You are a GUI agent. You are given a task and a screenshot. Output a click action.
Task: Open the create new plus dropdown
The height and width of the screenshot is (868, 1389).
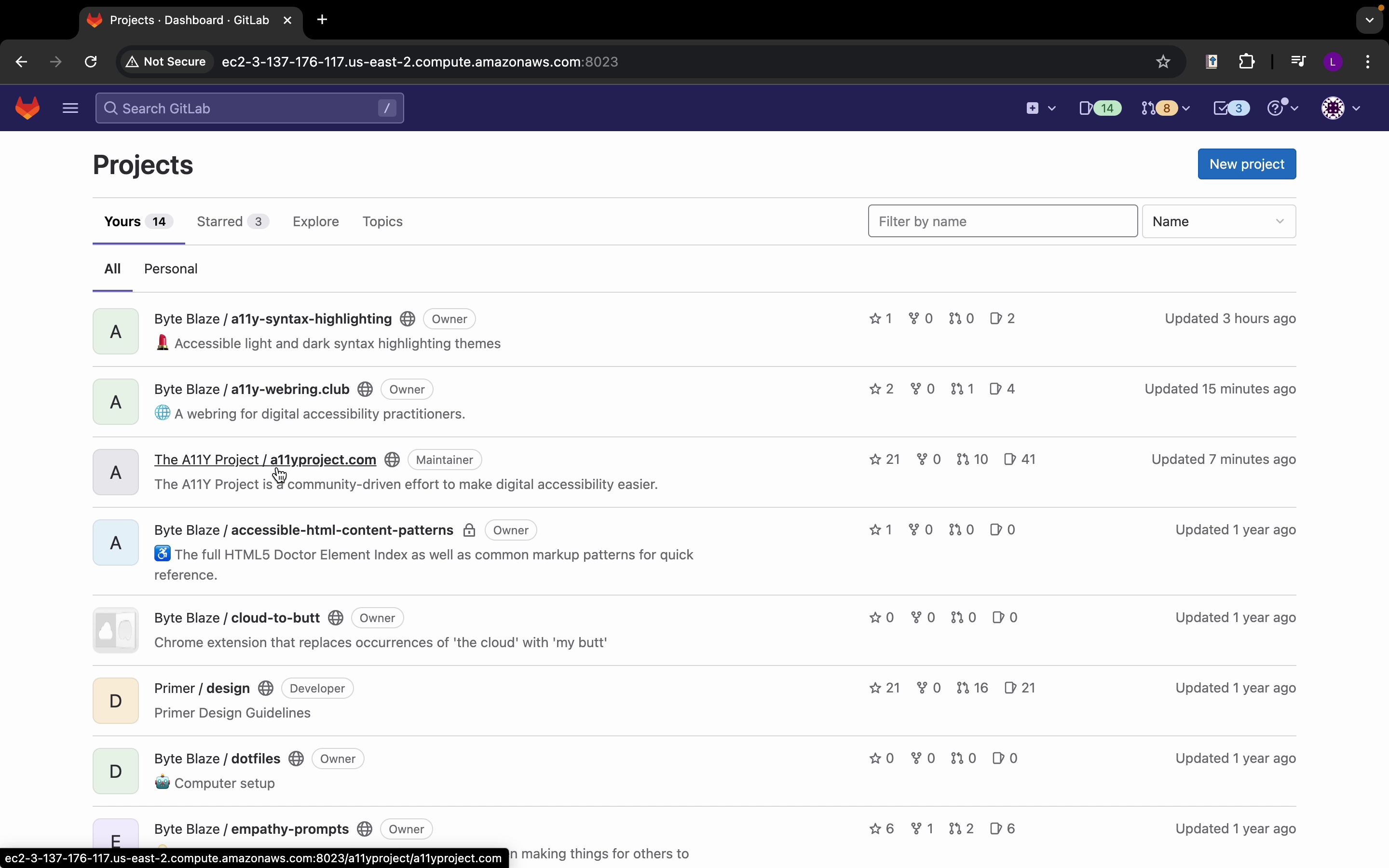click(x=1040, y=108)
